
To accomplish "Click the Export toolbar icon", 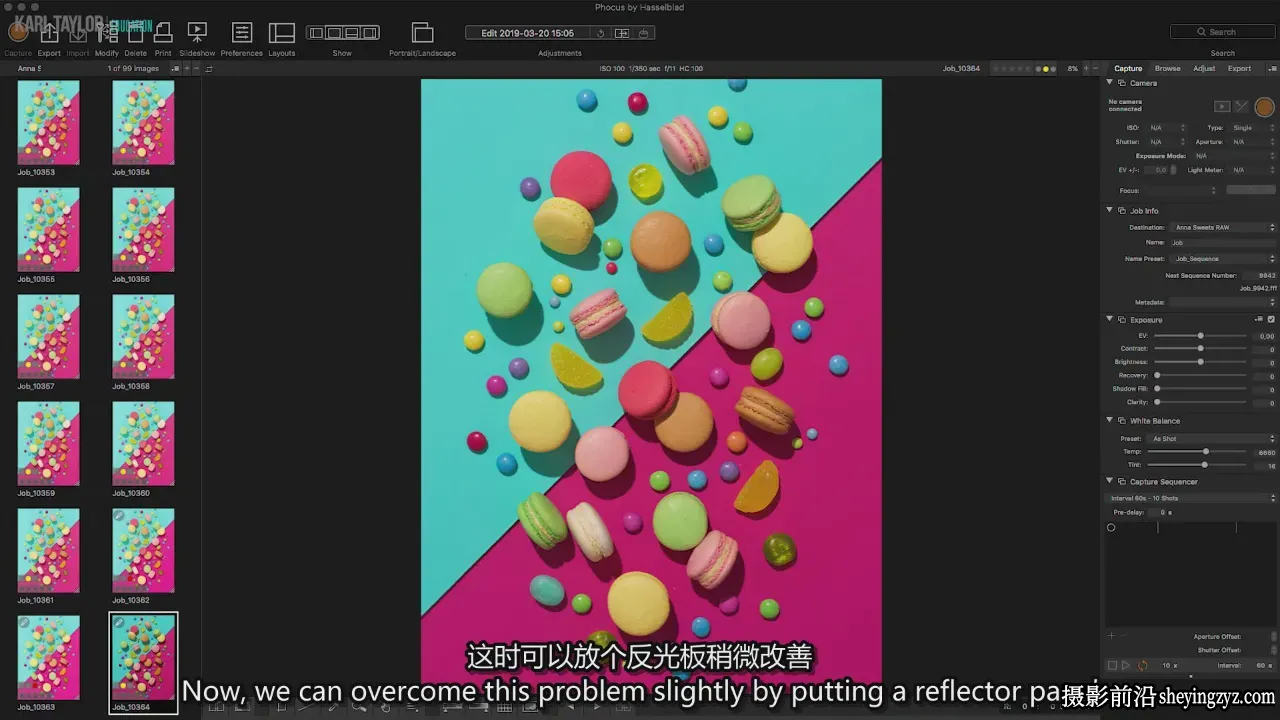I will [49, 33].
